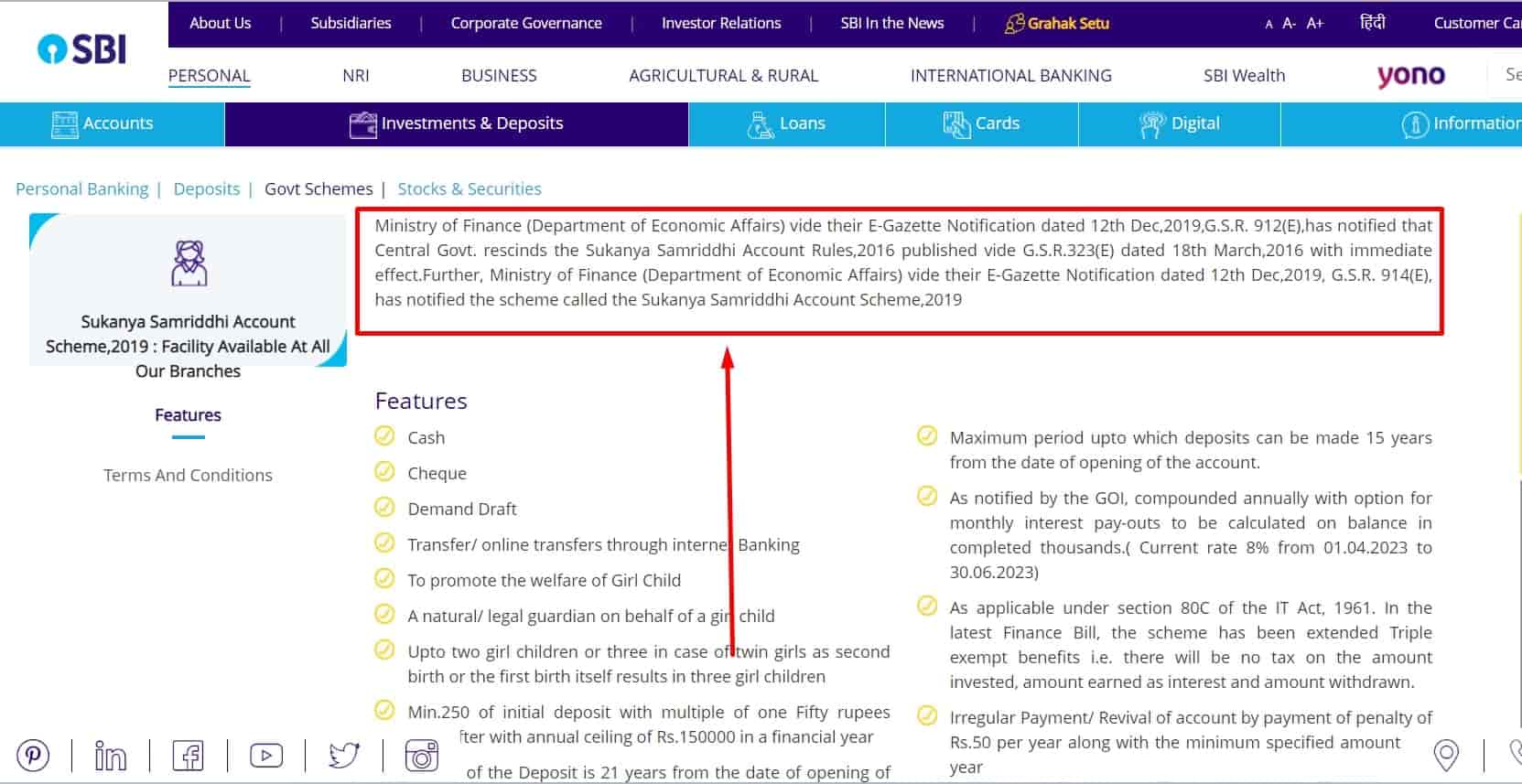Click the checkmark beside Cash

(x=384, y=436)
